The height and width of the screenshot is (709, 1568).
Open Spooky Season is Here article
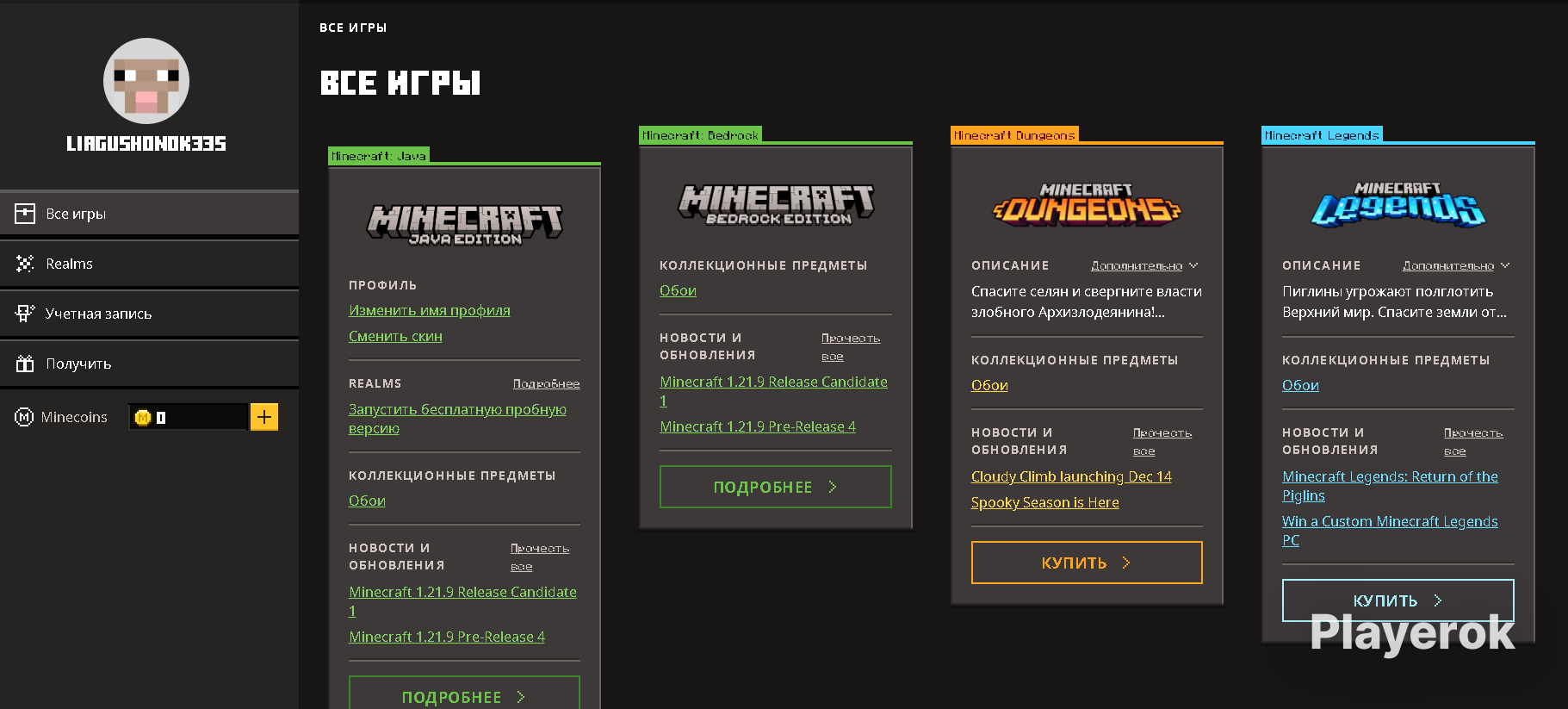click(x=1045, y=503)
